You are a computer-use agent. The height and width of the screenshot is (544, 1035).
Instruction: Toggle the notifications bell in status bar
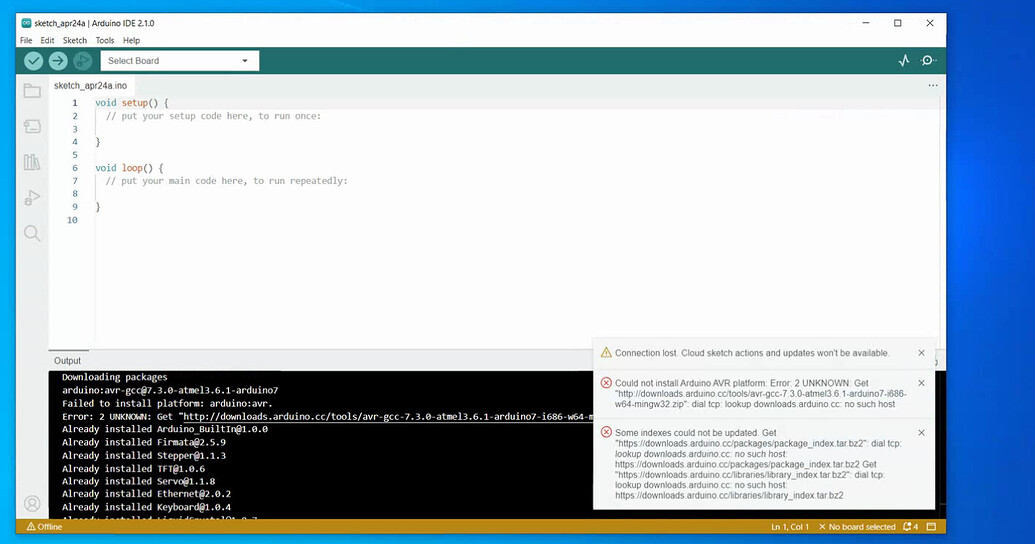pyautogui.click(x=910, y=527)
